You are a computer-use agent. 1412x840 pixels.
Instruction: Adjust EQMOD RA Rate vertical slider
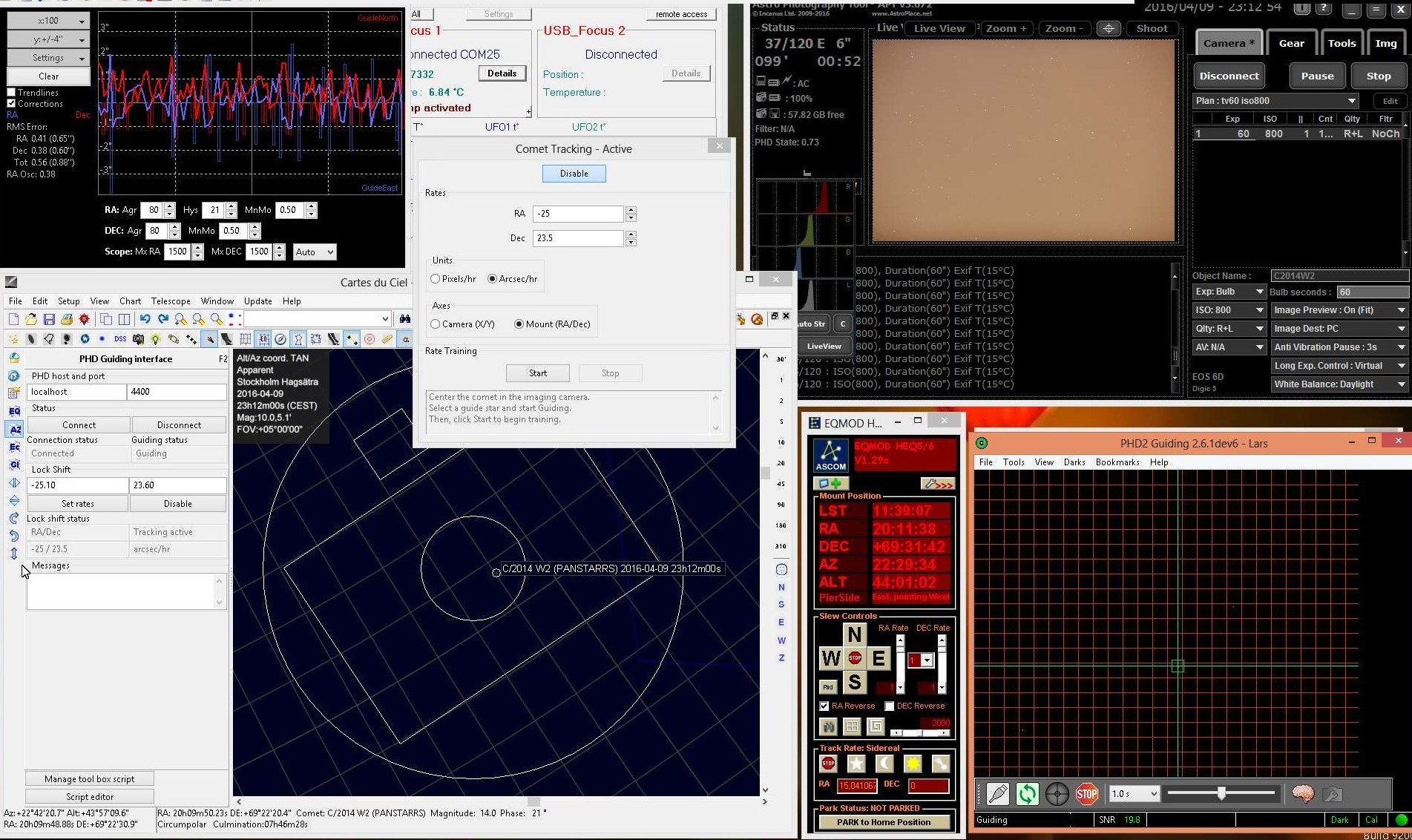pos(900,663)
